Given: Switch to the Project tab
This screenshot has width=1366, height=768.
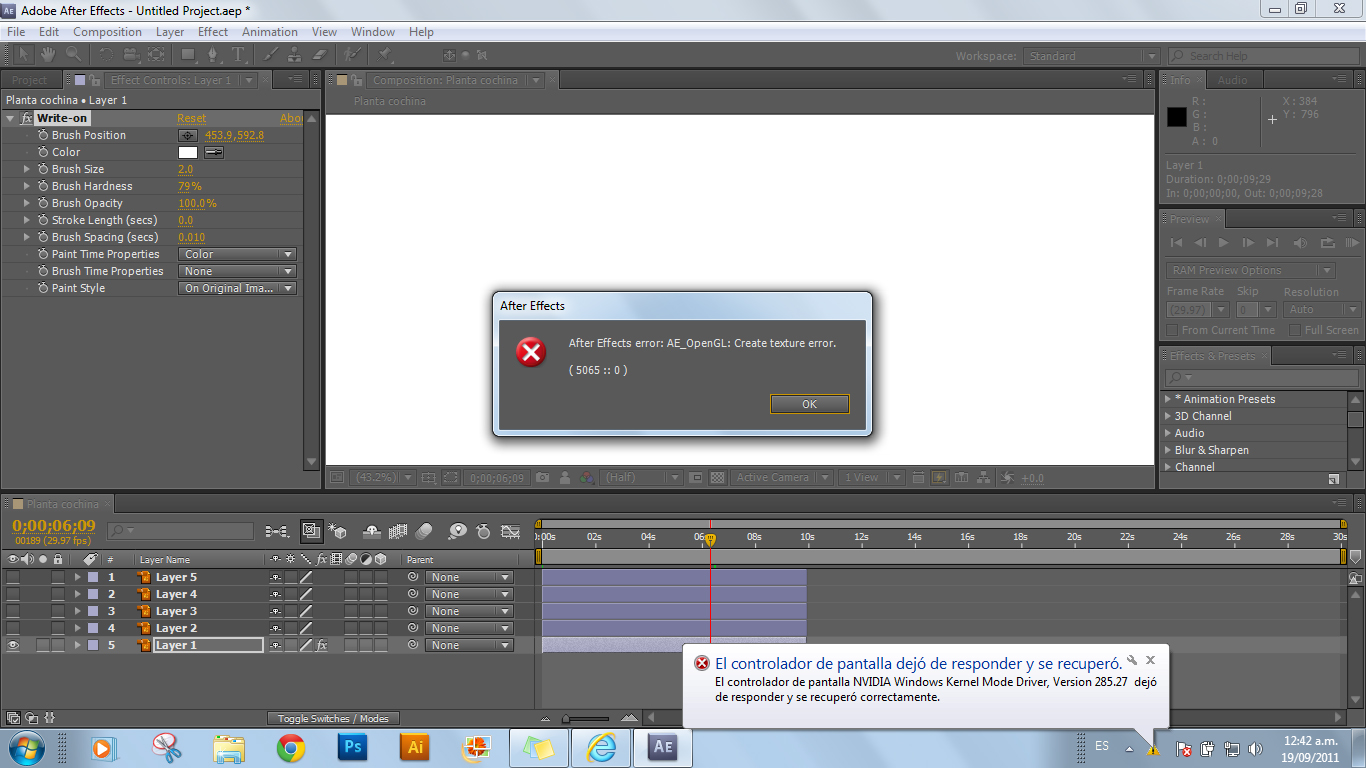Looking at the screenshot, I should [30, 80].
